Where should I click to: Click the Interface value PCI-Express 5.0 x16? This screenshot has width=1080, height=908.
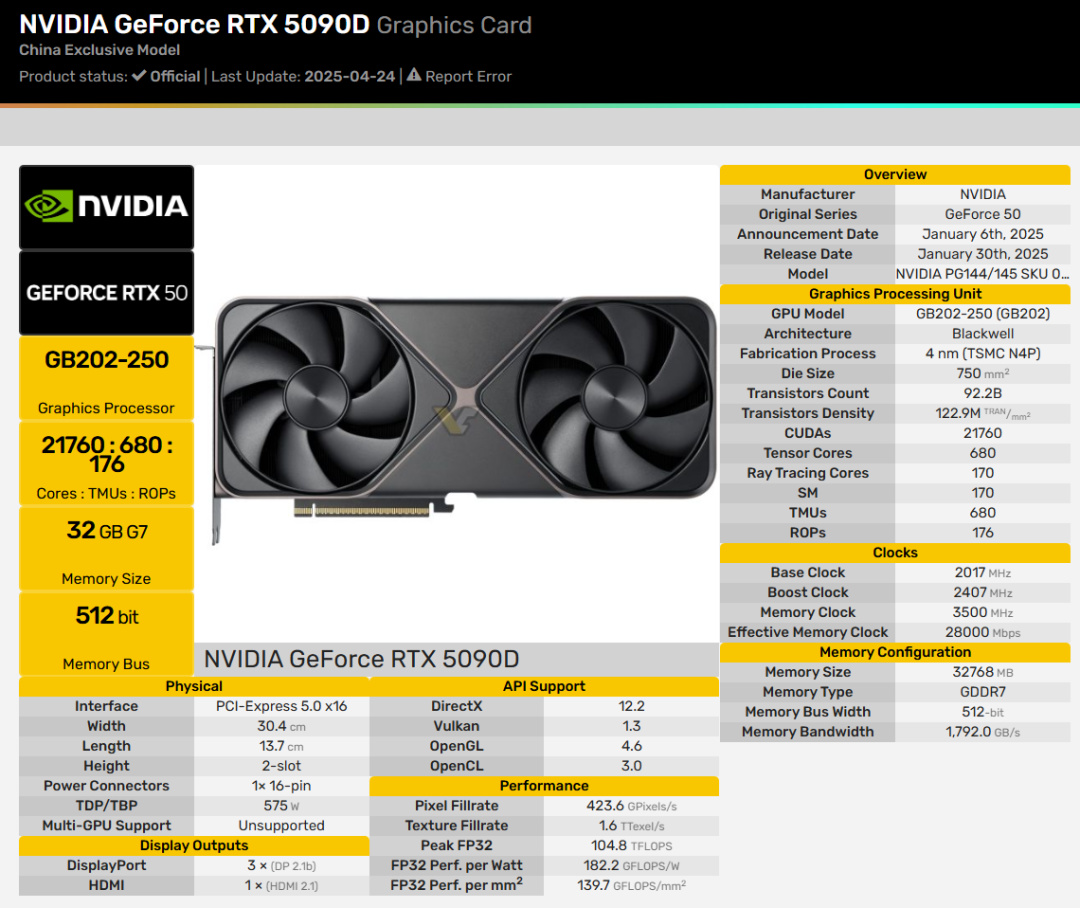pos(282,706)
